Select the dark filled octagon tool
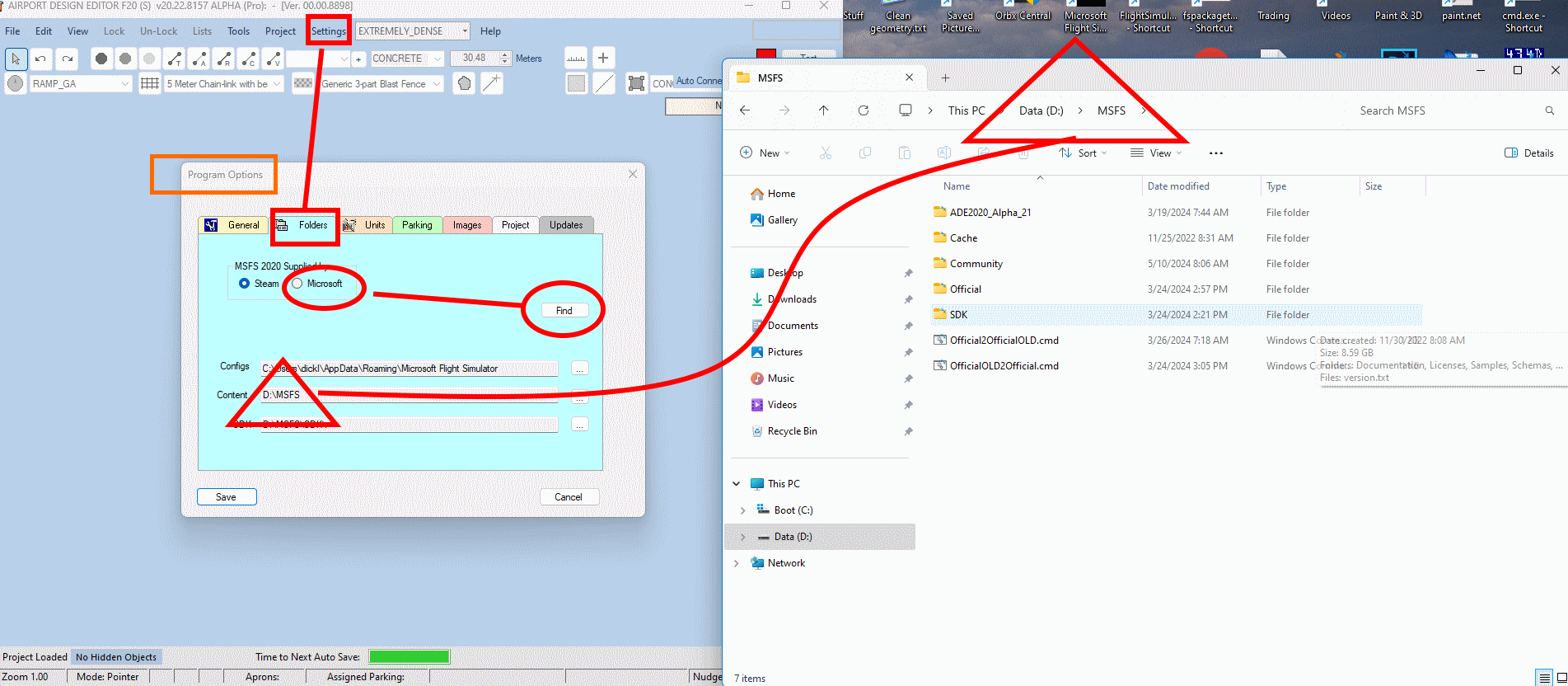The height and width of the screenshot is (686, 1568). 101,59
